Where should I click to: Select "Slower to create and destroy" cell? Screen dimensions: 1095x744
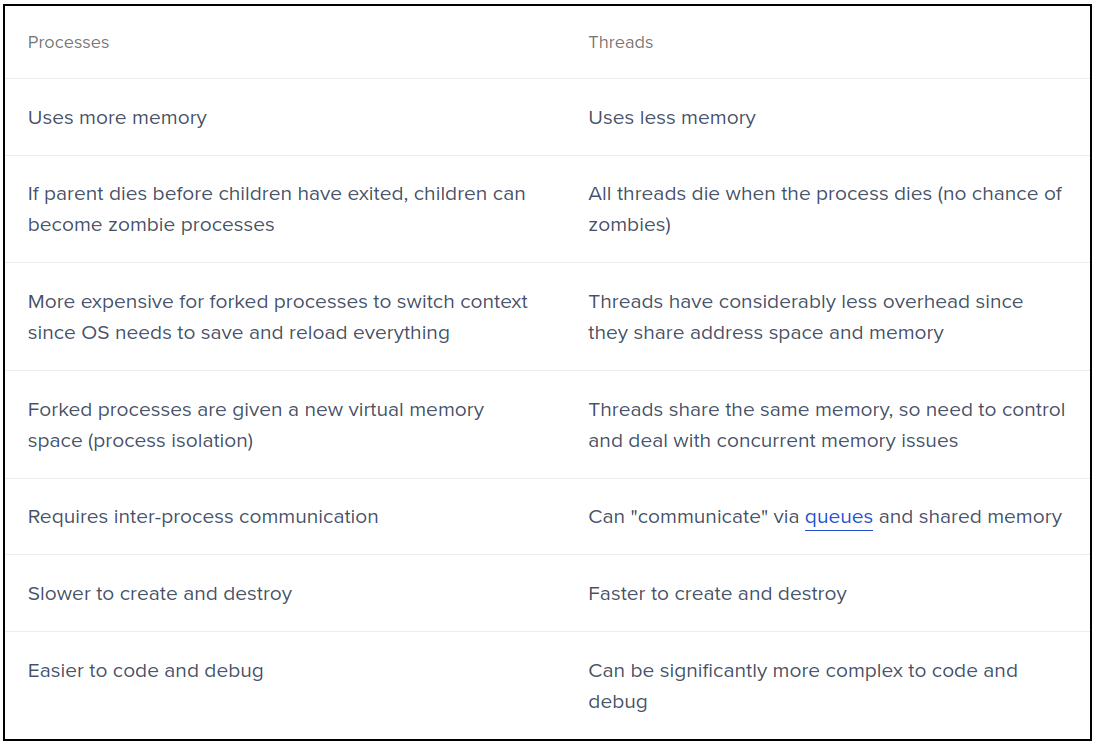[160, 594]
